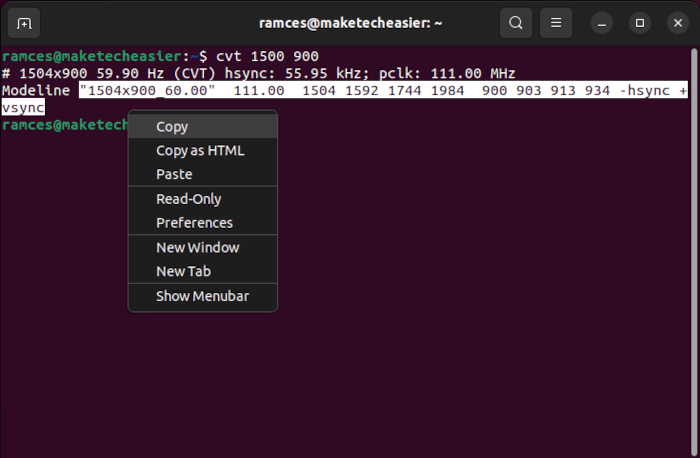
Task: Click the 'hsync: 55.95 kHz;' text
Action: 297,74
